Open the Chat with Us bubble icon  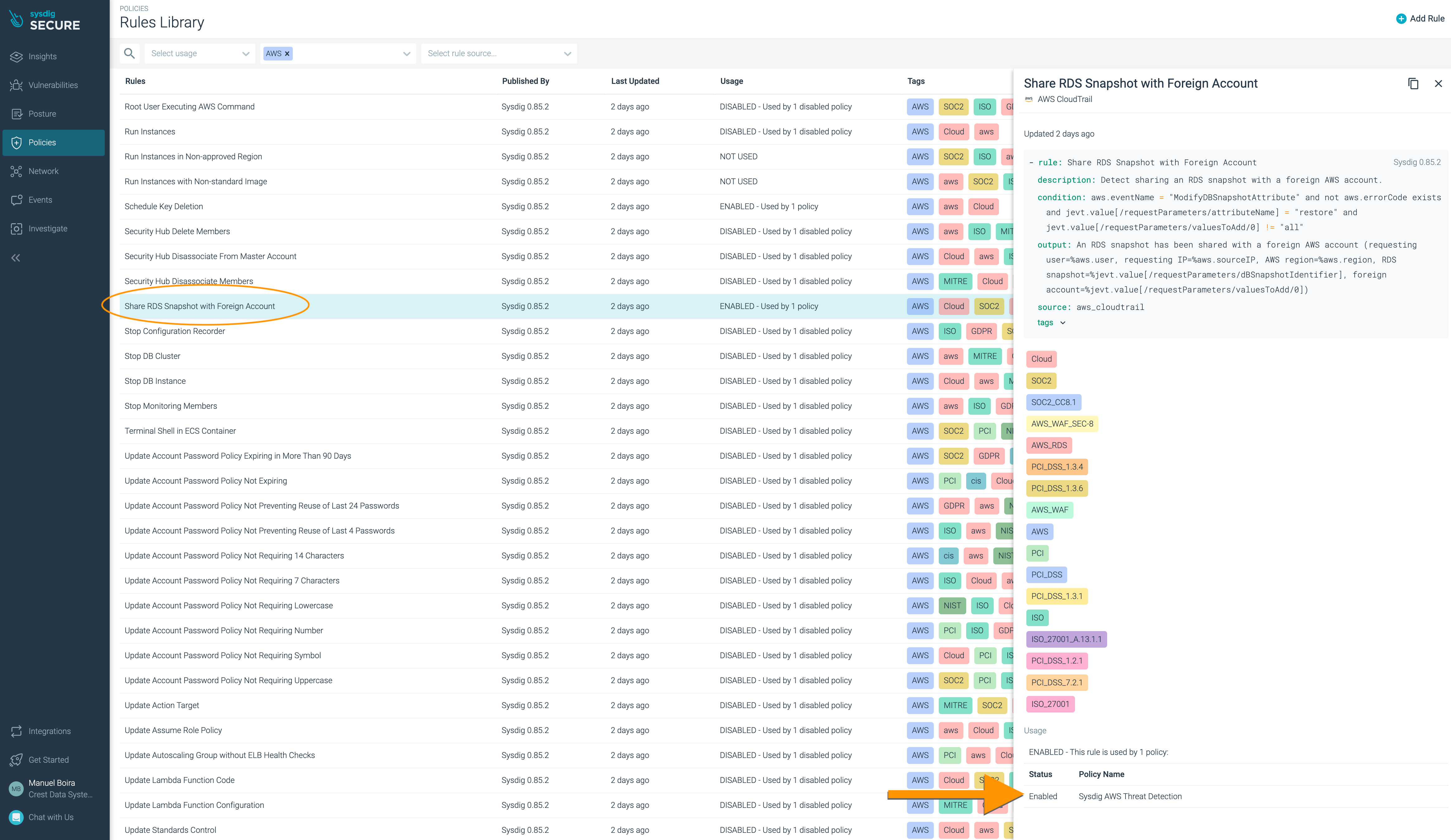point(16,818)
